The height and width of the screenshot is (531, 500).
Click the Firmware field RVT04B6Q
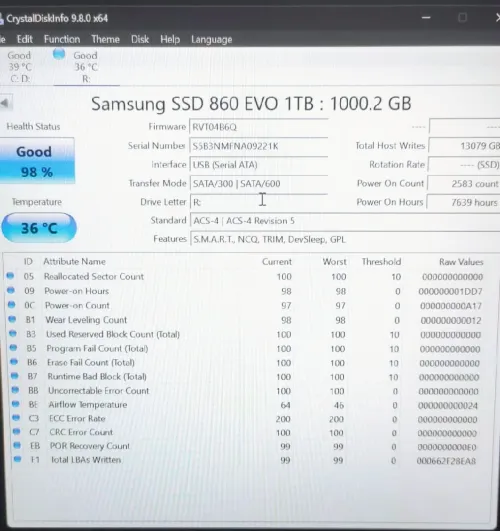click(x=258, y=127)
